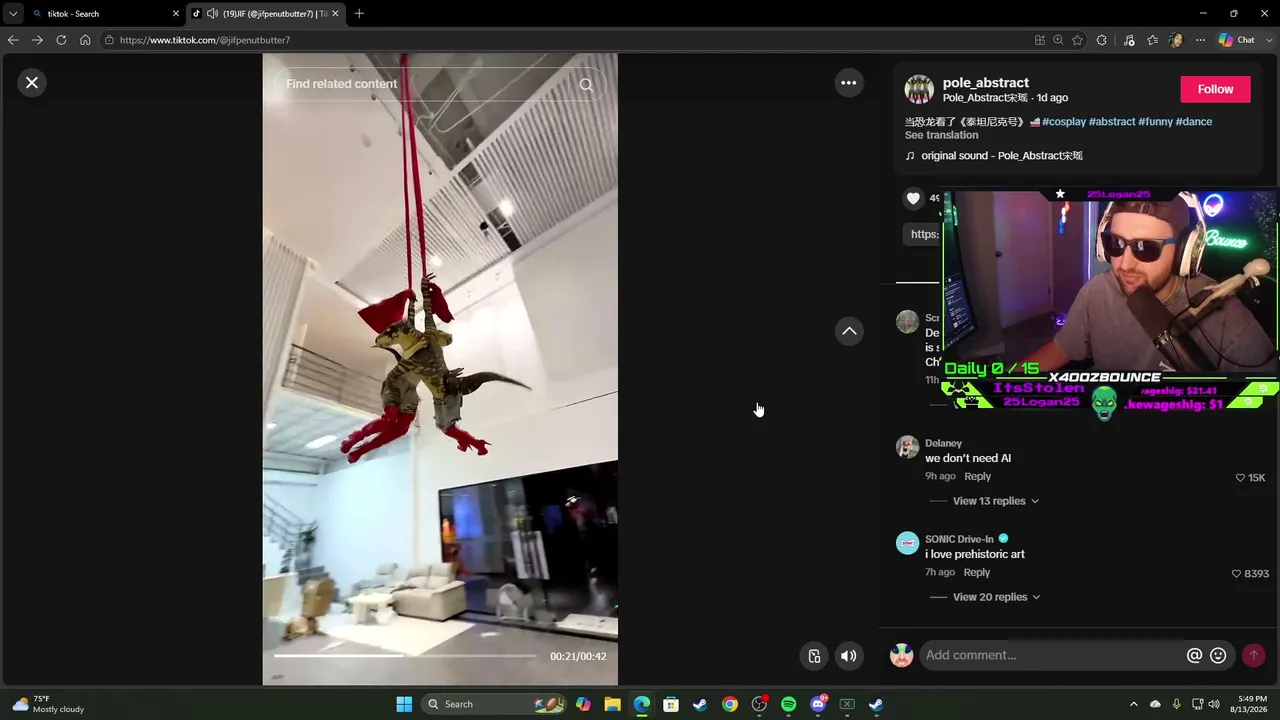The image size is (1280, 720).
Task: Reply to Delaney's comment
Action: pyautogui.click(x=977, y=476)
